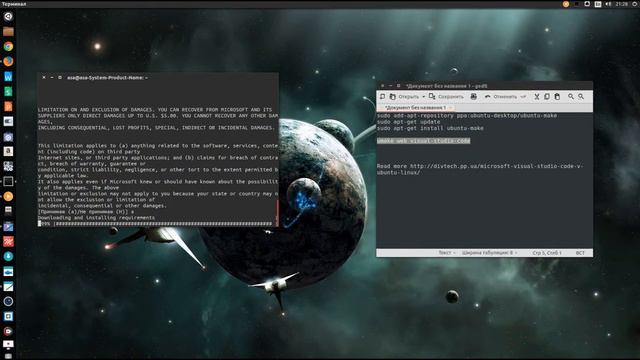The image size is (640, 360).
Task: Paste from clipboard using gedit paste icon
Action: (x=557, y=97)
